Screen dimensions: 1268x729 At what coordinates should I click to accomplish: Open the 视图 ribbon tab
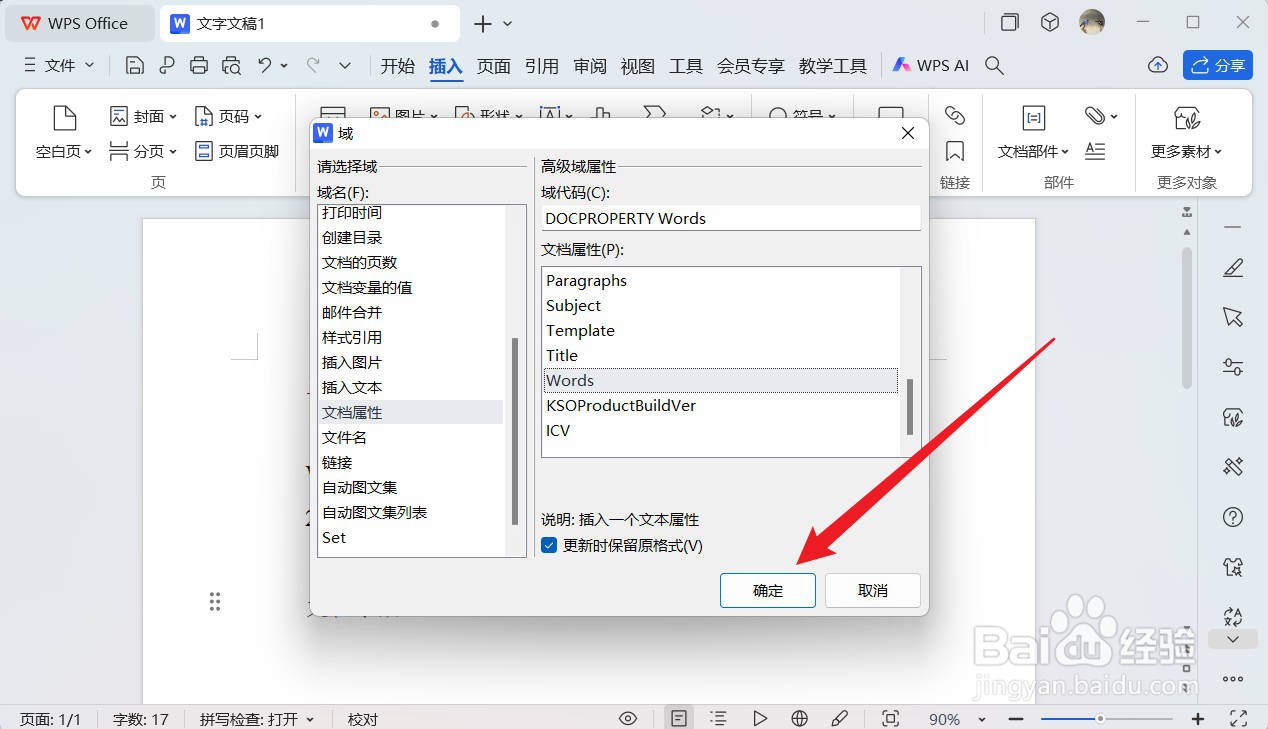pos(637,65)
